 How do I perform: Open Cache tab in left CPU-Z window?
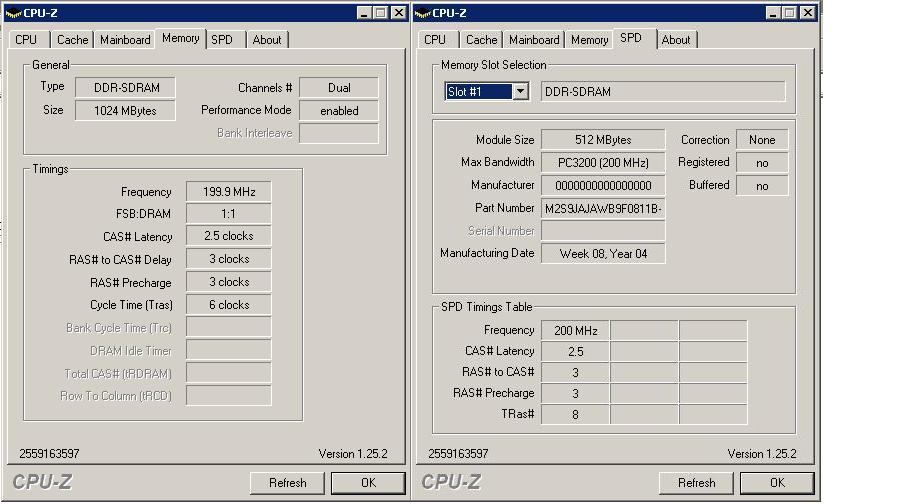tap(72, 39)
